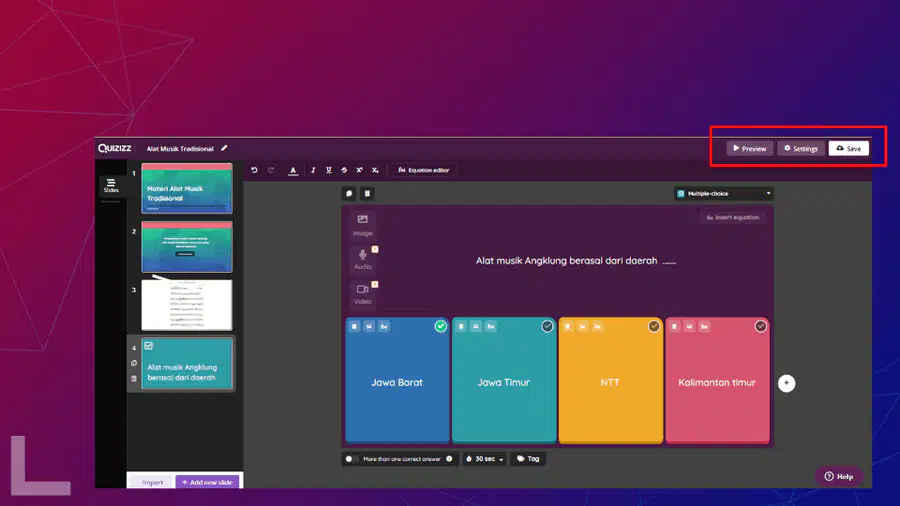900x506 pixels.
Task: Edit the NTT answer text
Action: tap(610, 383)
